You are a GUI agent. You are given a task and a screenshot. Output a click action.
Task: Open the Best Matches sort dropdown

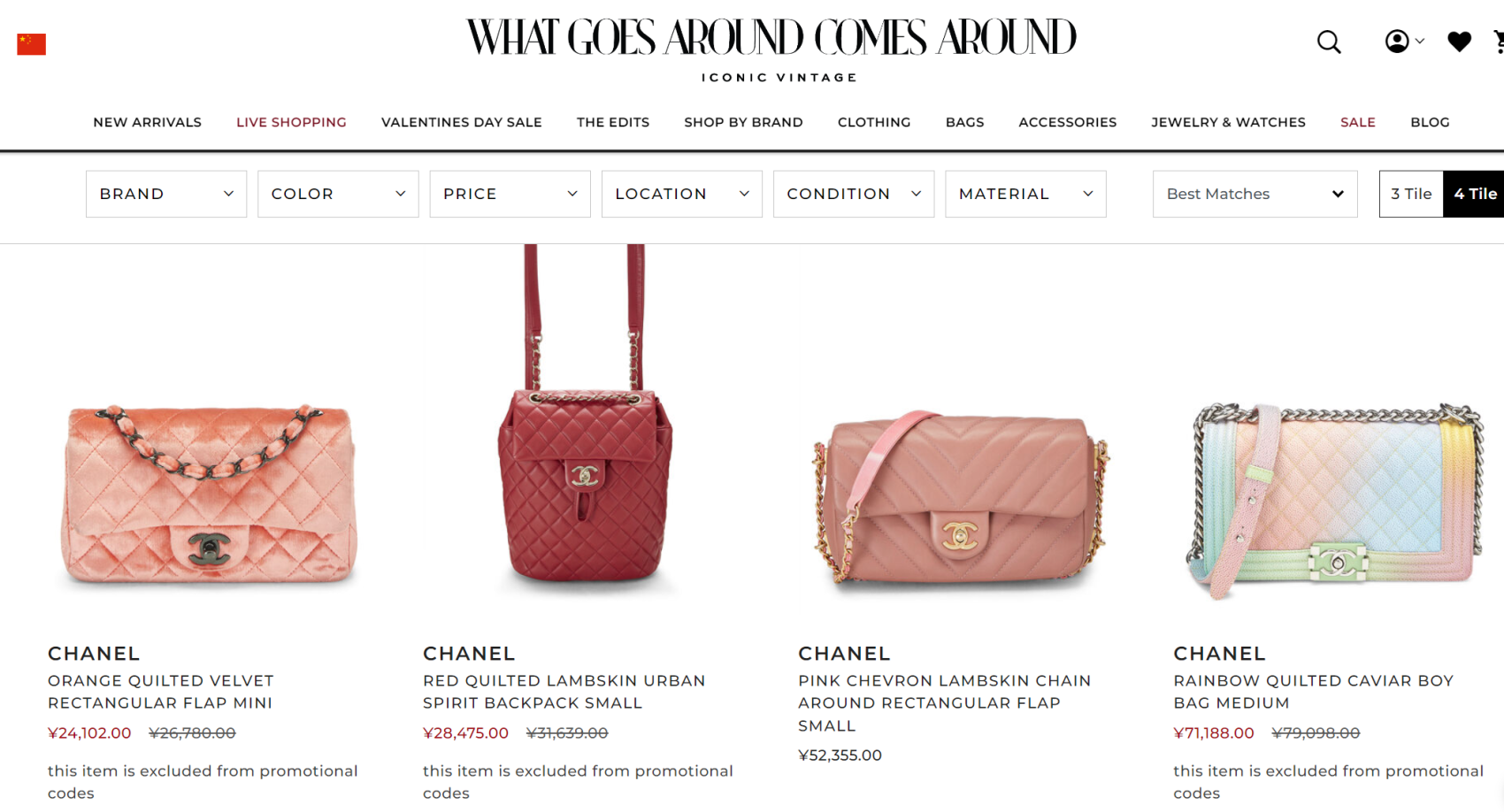click(x=1255, y=194)
